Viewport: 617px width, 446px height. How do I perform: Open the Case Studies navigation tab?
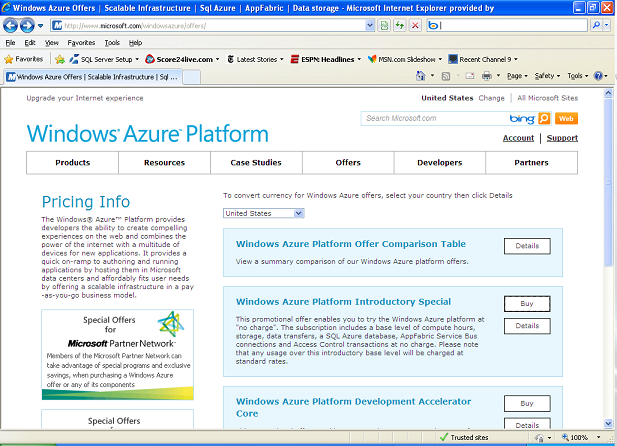pos(256,163)
